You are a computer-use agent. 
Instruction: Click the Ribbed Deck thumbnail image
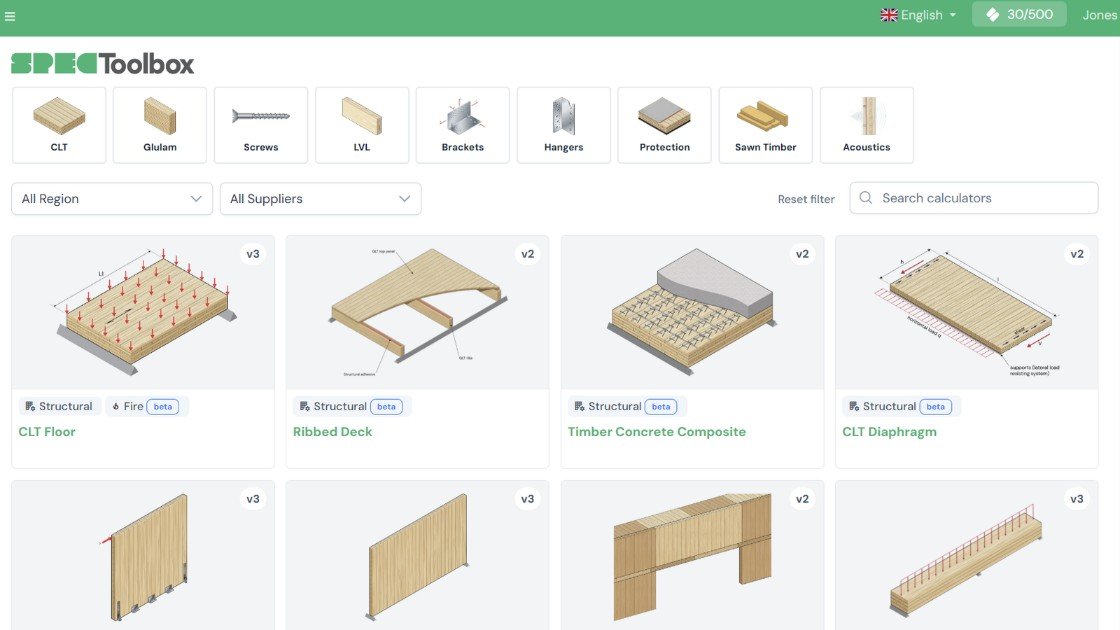coord(418,313)
